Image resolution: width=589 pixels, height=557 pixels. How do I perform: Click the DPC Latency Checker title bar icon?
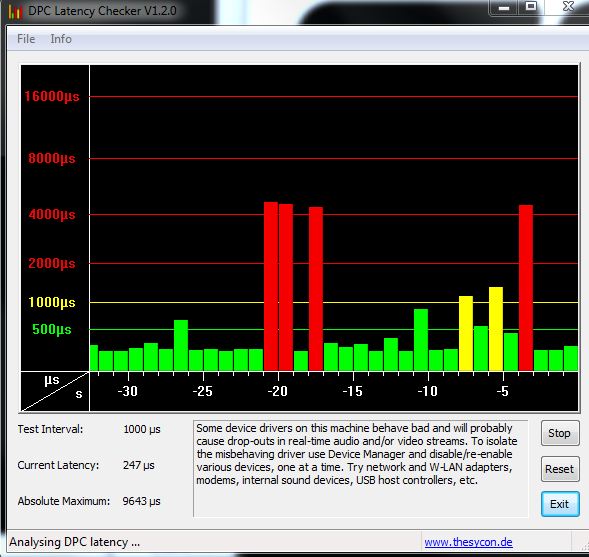15,11
